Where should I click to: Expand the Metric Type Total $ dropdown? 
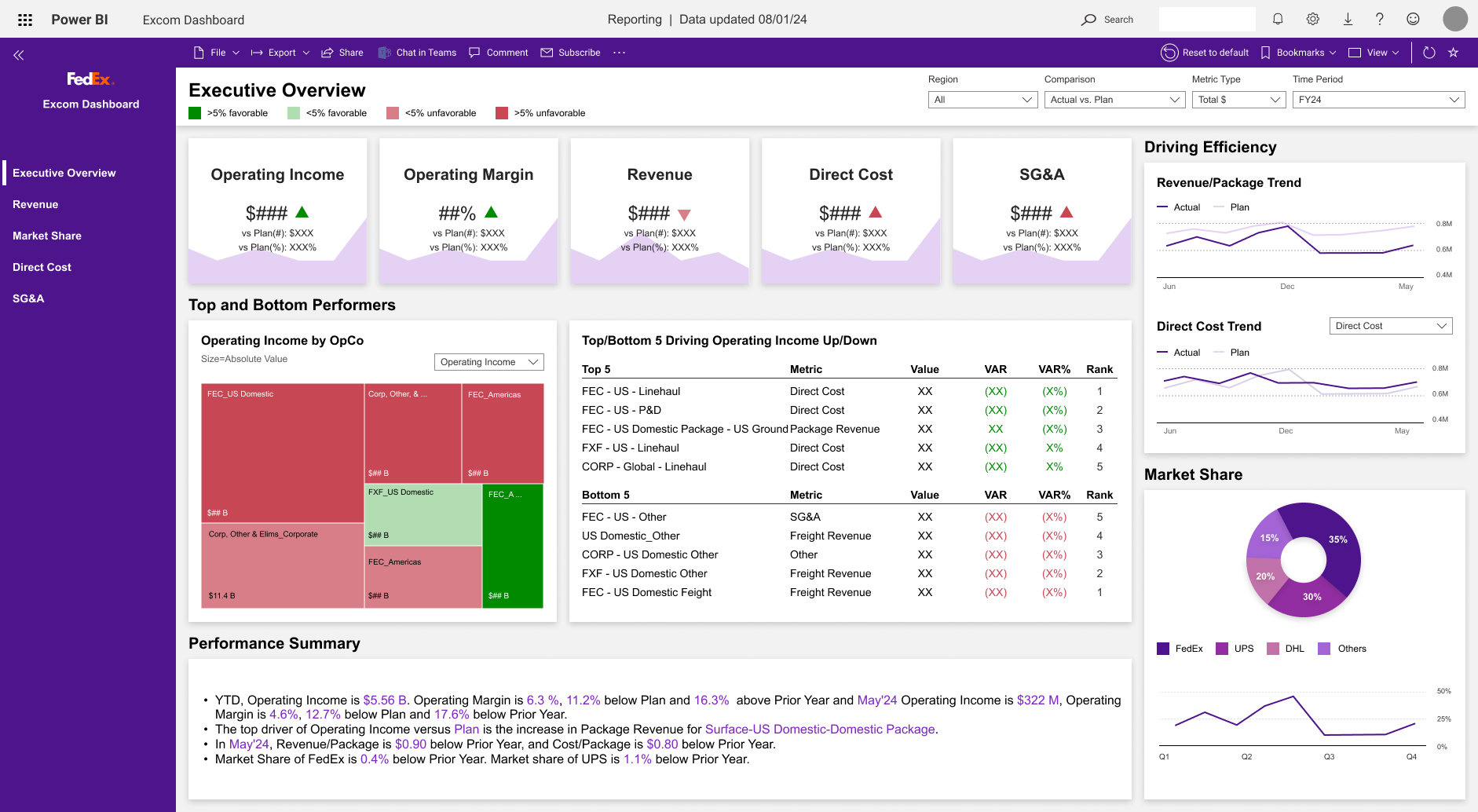click(x=1238, y=100)
